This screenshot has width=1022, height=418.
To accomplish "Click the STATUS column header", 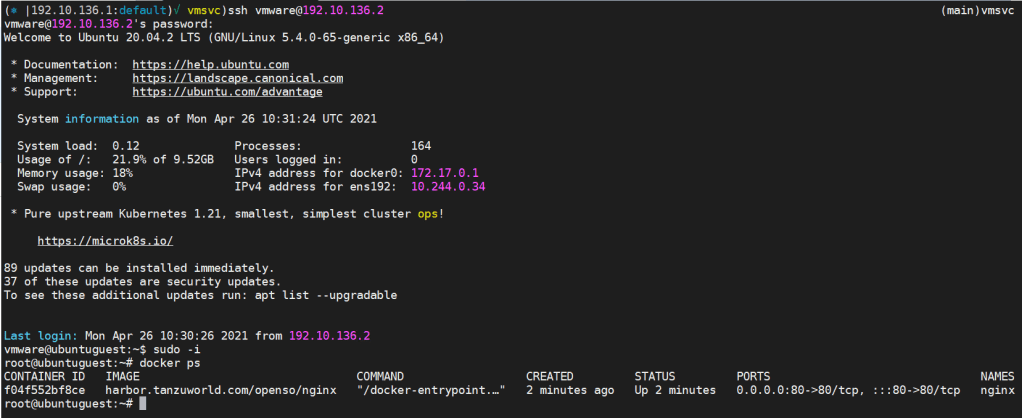I will [x=655, y=376].
